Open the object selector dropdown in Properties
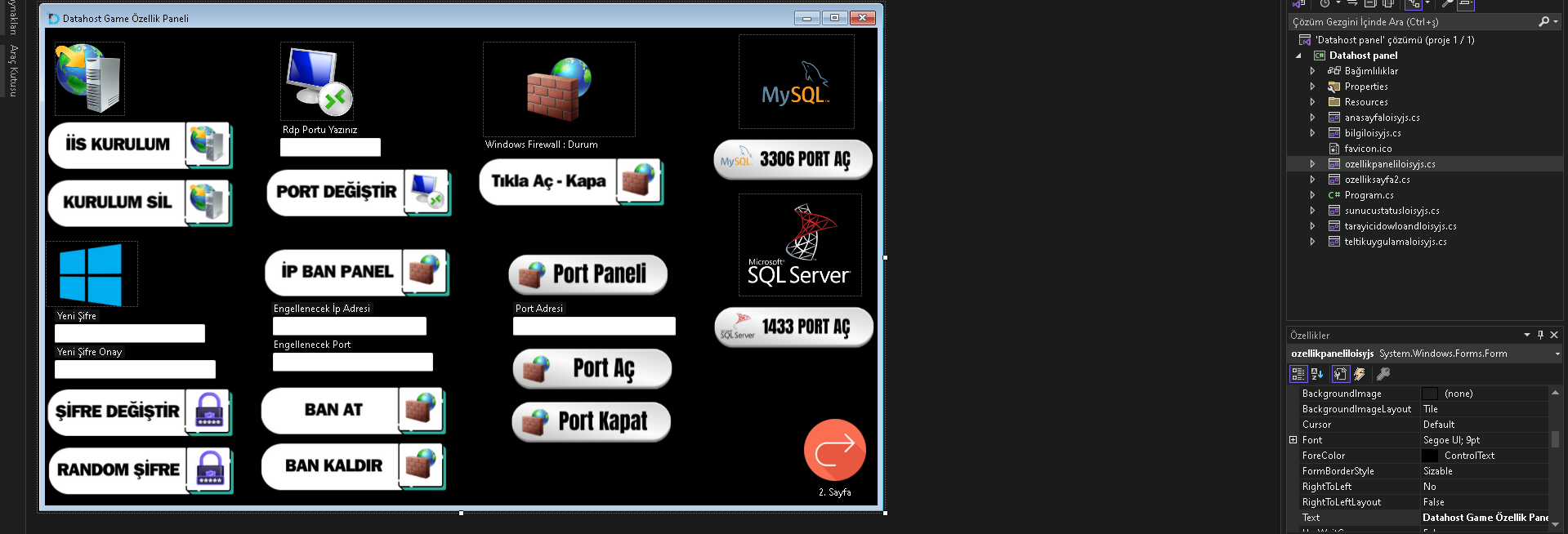This screenshot has width=1568, height=534. (1557, 354)
